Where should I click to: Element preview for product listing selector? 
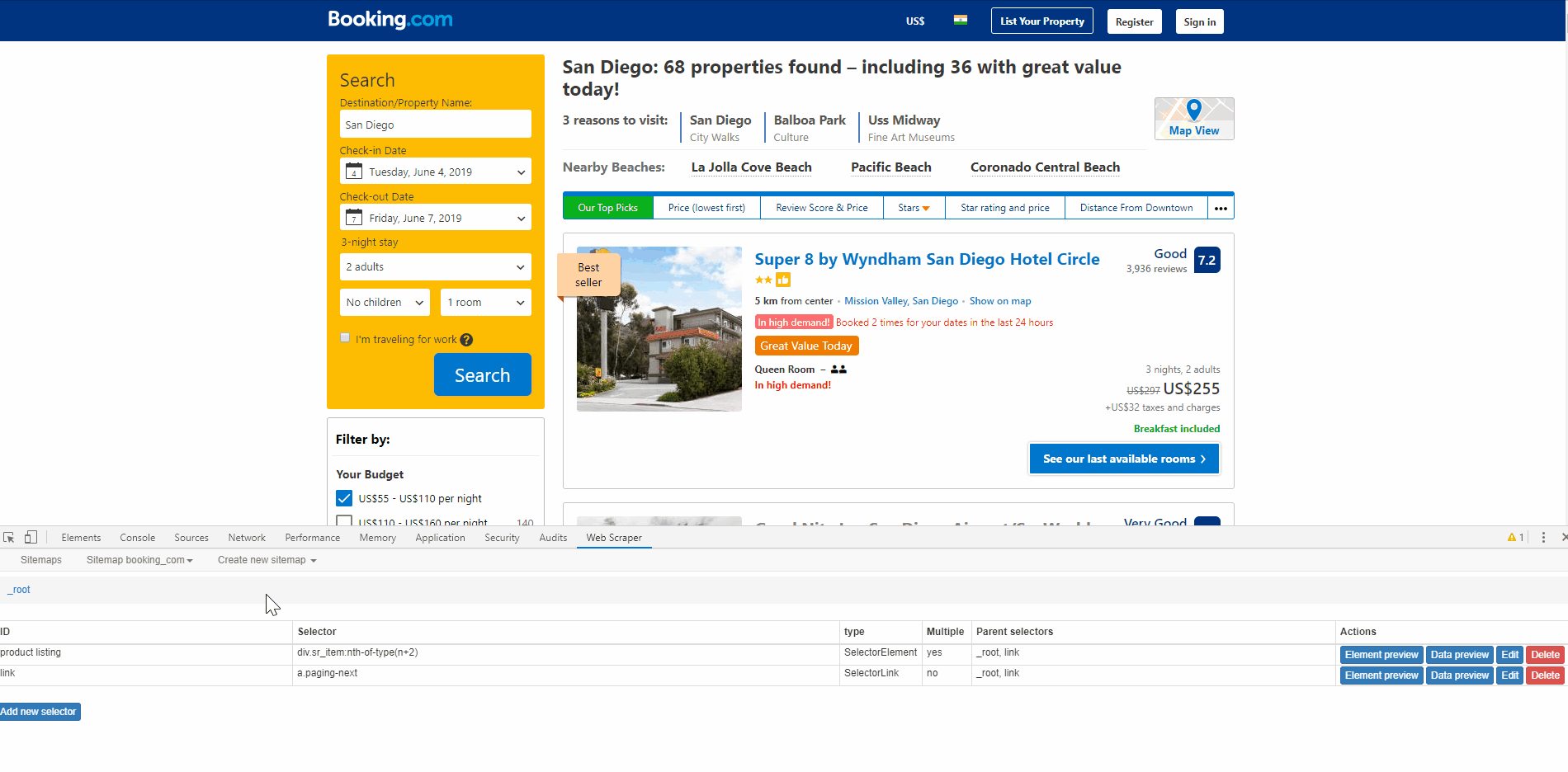coord(1381,655)
